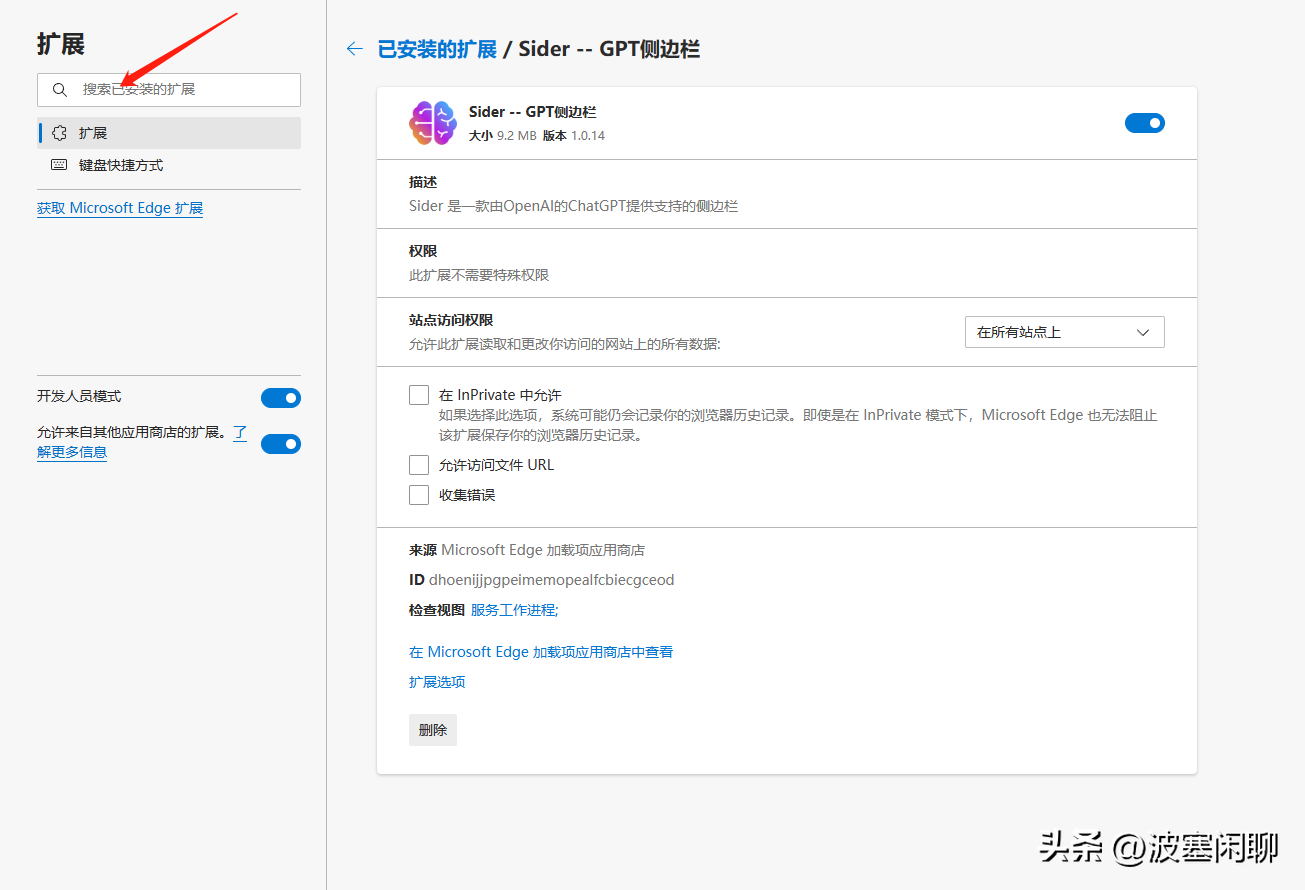Click the 了解更多信息 link
Screen dimensions: 1305x890
click(x=72, y=452)
